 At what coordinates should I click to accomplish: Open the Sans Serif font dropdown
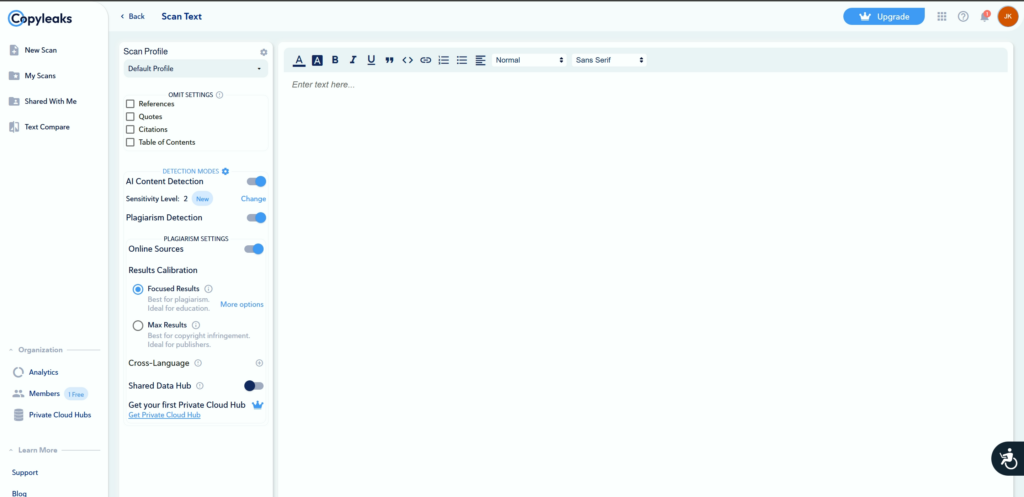pyautogui.click(x=609, y=60)
